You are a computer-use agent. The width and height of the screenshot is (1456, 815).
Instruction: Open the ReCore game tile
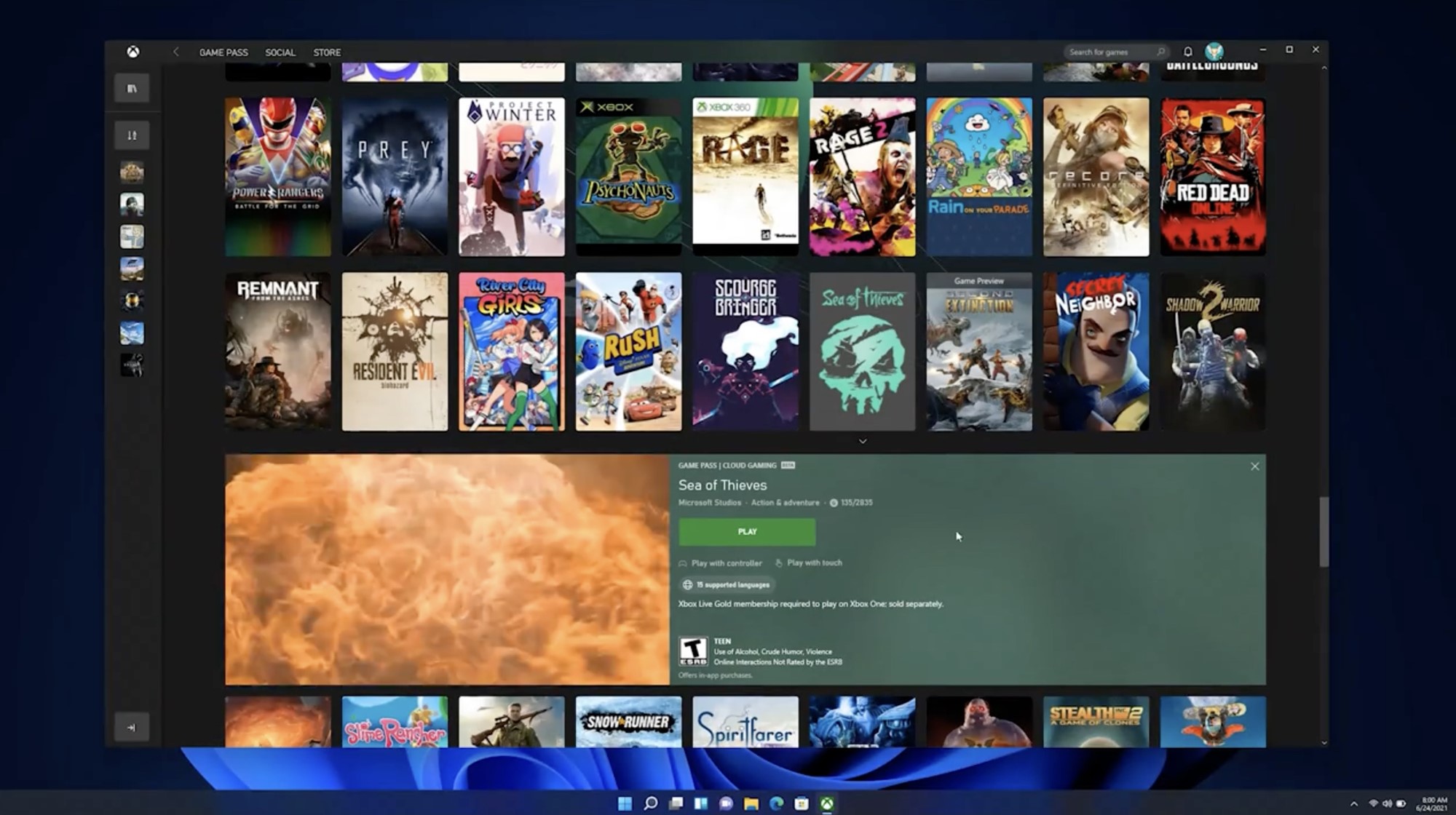(x=1096, y=177)
